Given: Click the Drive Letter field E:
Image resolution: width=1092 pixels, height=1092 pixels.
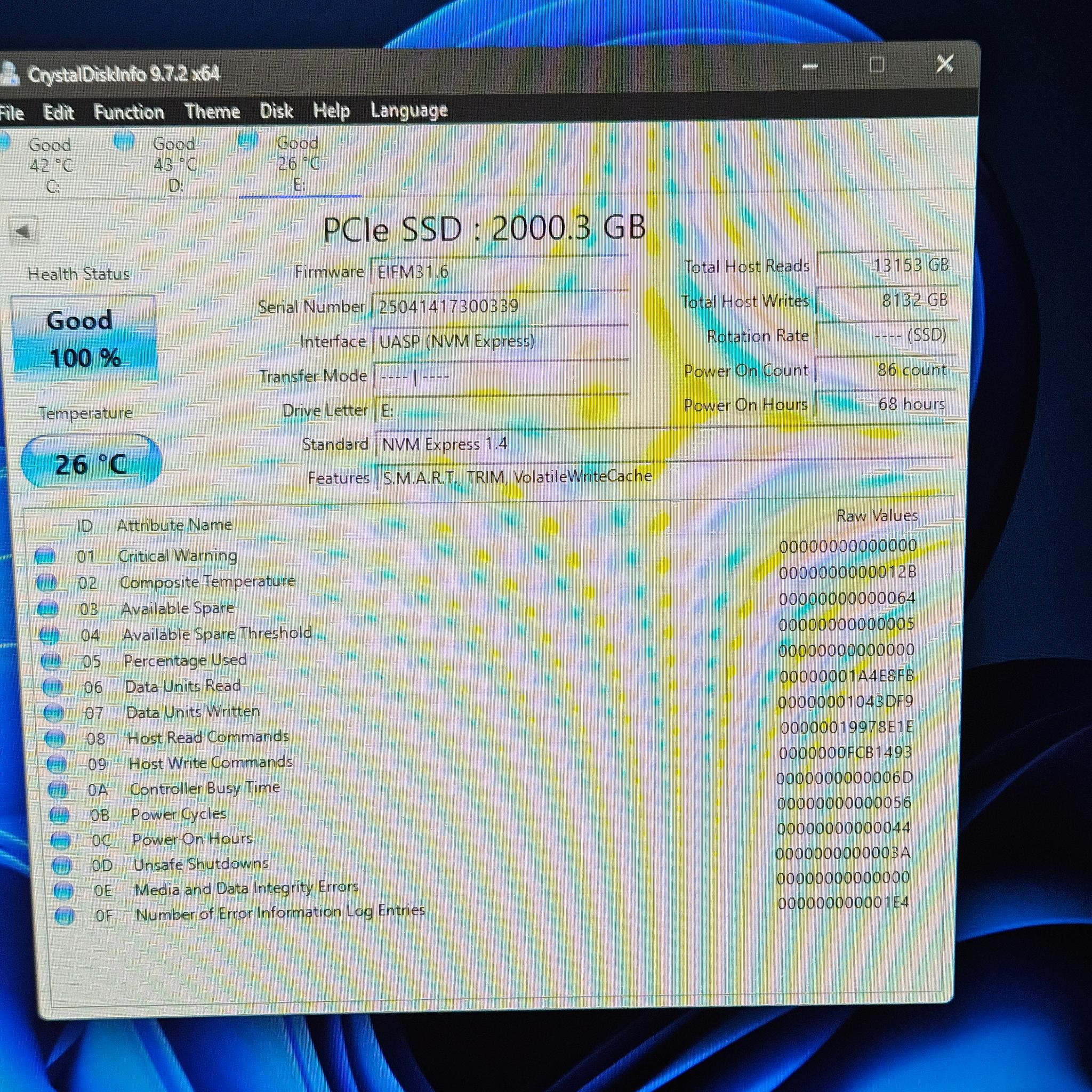Looking at the screenshot, I should (x=501, y=410).
